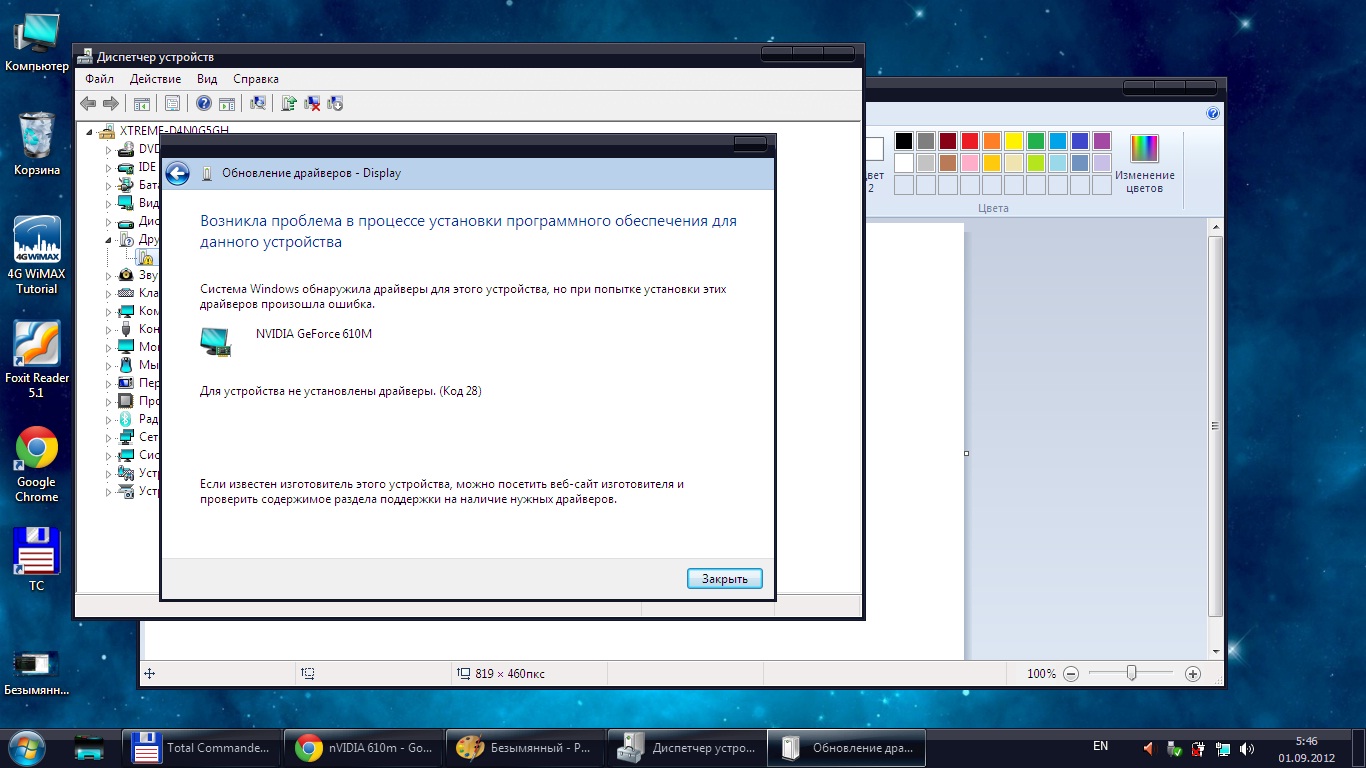Switch to Total Commander in taskbar

[201, 748]
